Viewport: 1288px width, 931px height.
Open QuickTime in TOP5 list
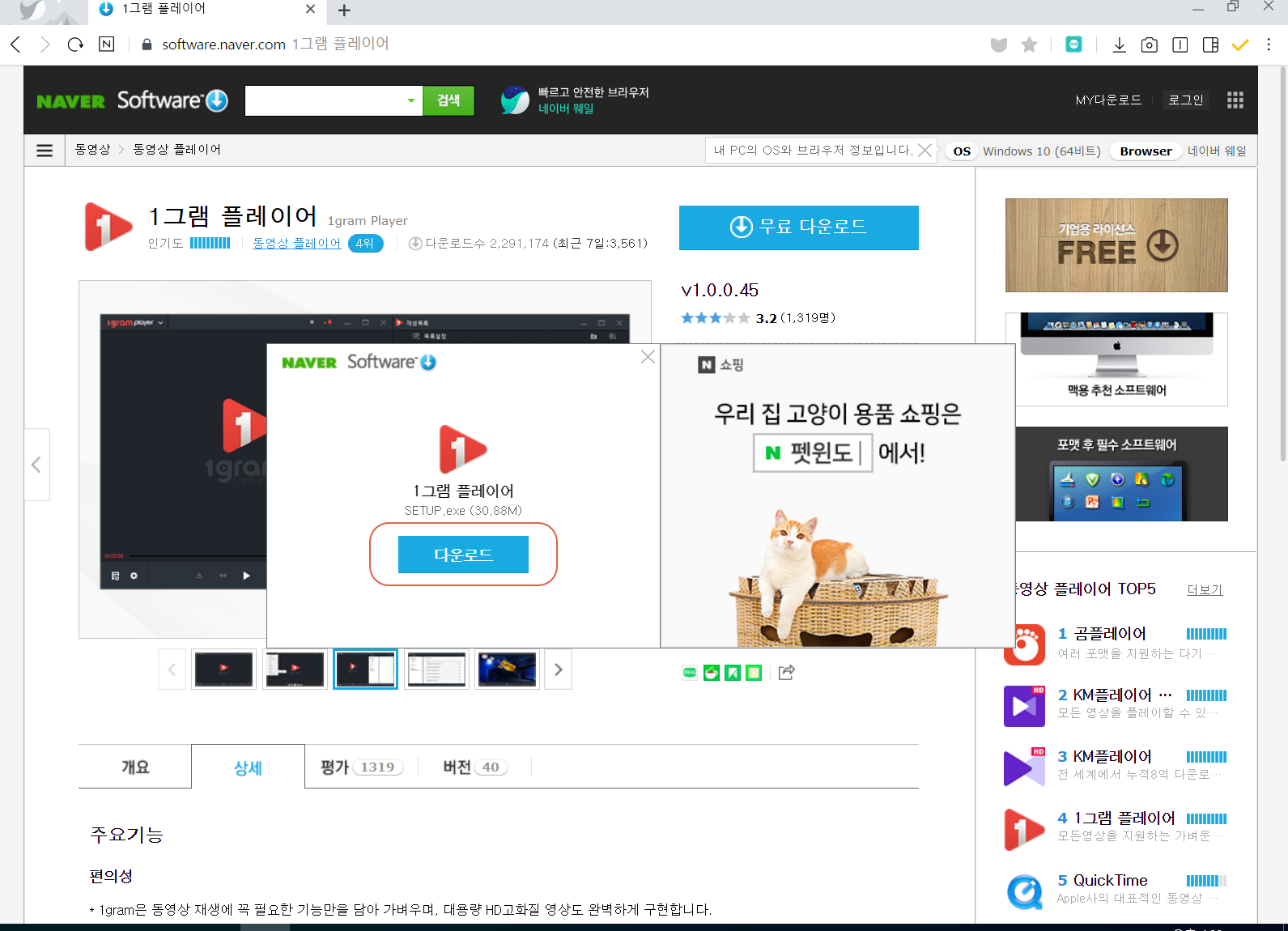[1110, 880]
